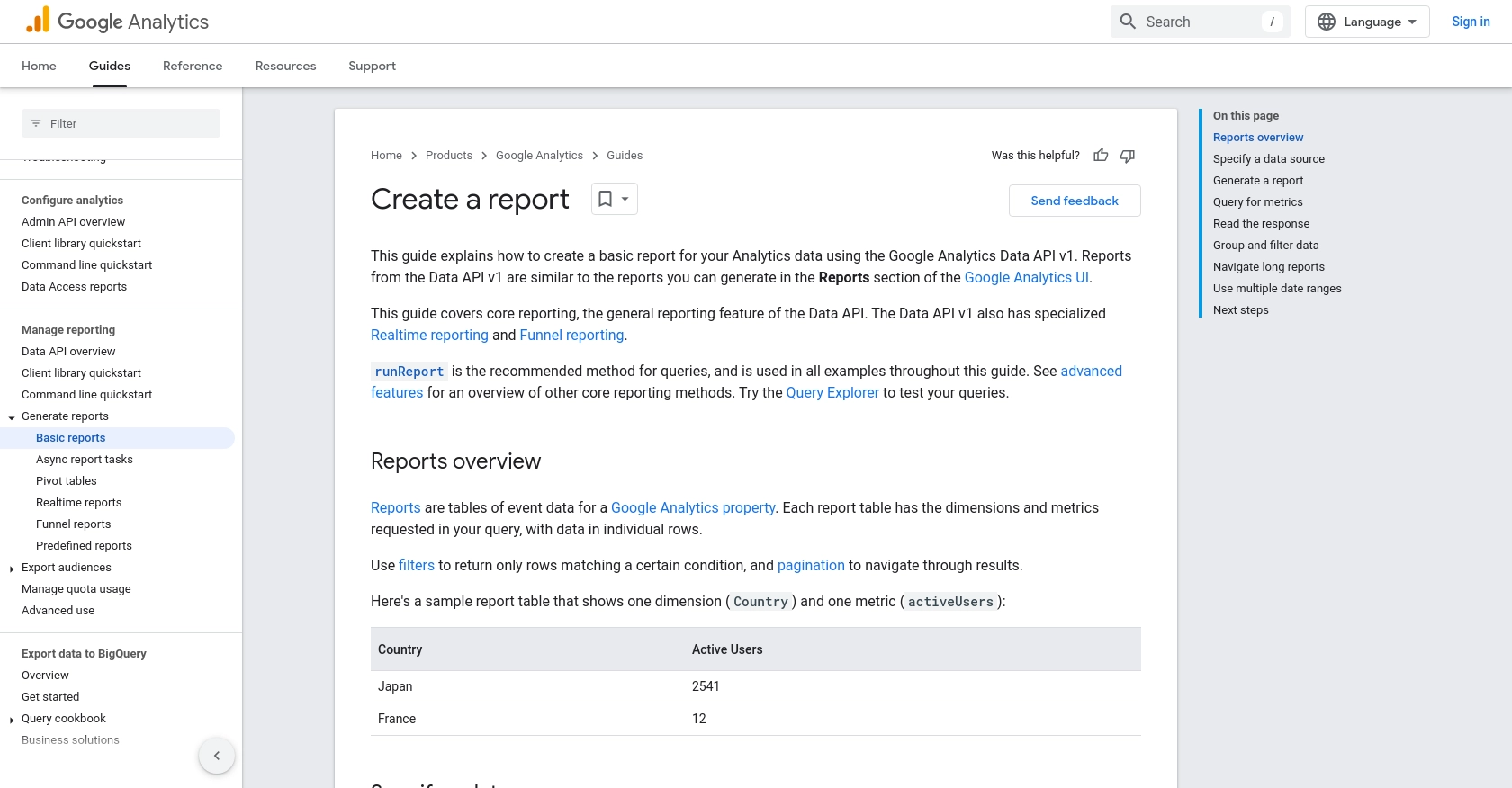
Task: Open the bookmark dropdown arrow
Action: pos(625,199)
